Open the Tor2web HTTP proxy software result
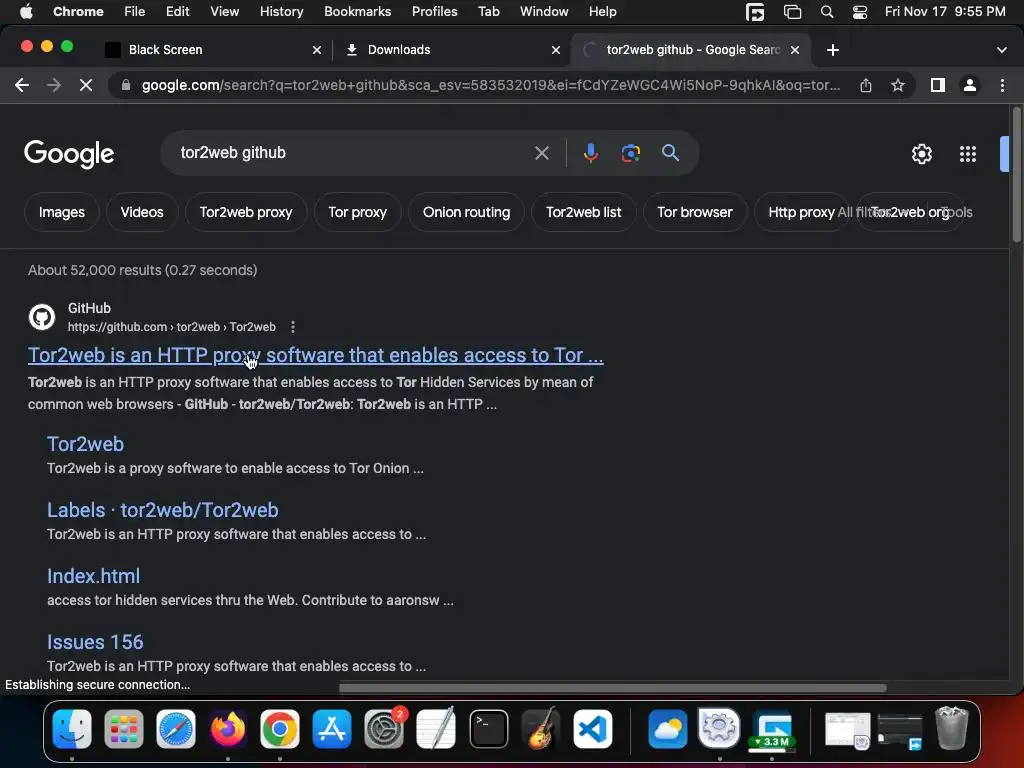Viewport: 1024px width, 768px height. (x=315, y=355)
